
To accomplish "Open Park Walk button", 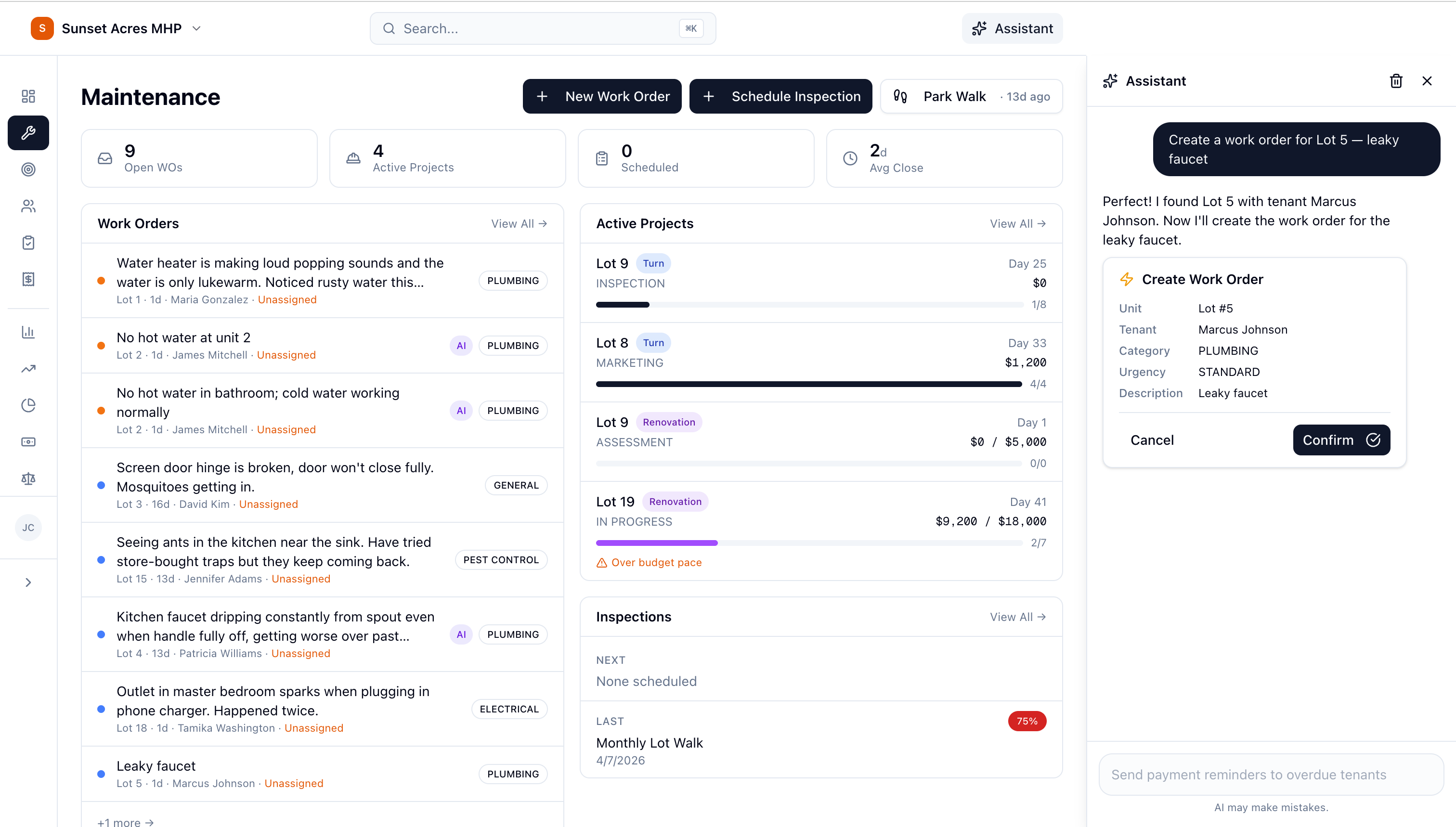I will click(972, 97).
